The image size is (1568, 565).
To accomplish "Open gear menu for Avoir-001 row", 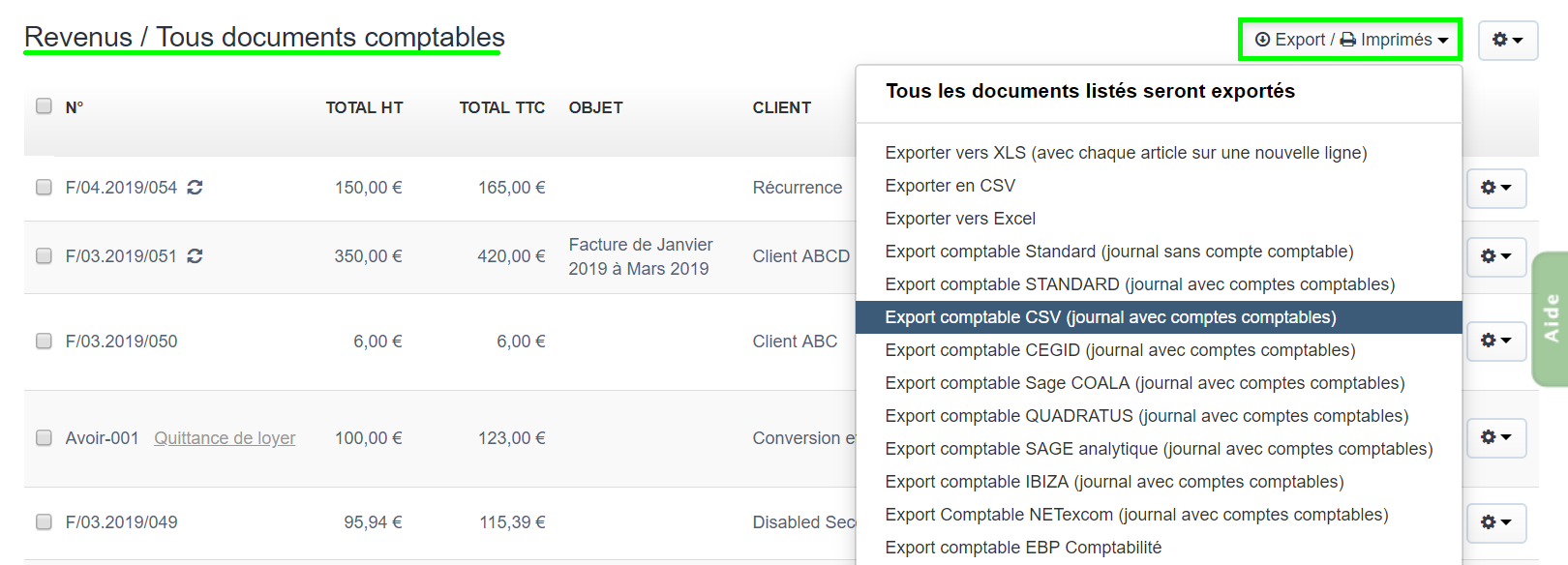I will click(1495, 437).
